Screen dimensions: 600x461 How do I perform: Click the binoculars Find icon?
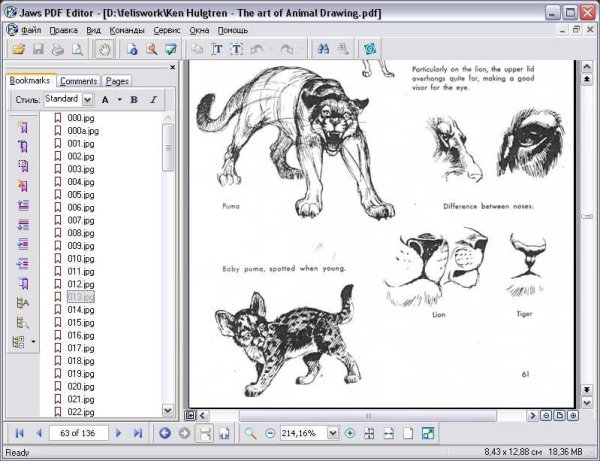coord(323,48)
